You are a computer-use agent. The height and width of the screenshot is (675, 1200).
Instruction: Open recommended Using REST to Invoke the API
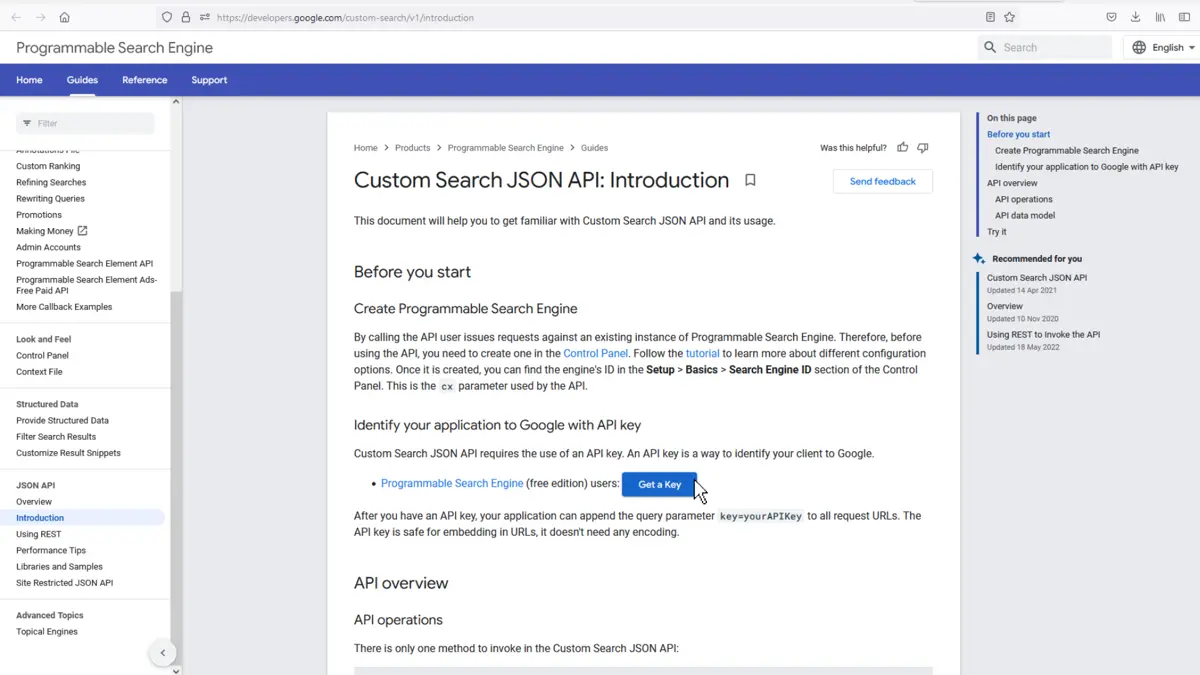1043,334
